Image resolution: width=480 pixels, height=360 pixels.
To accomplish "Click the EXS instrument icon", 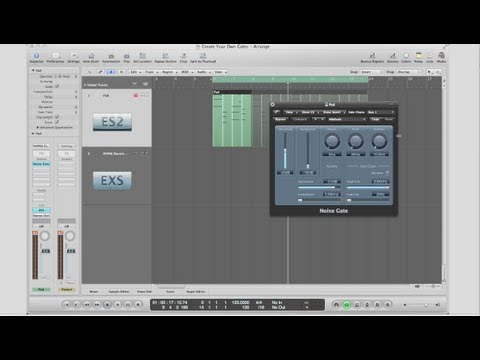I will coord(112,181).
